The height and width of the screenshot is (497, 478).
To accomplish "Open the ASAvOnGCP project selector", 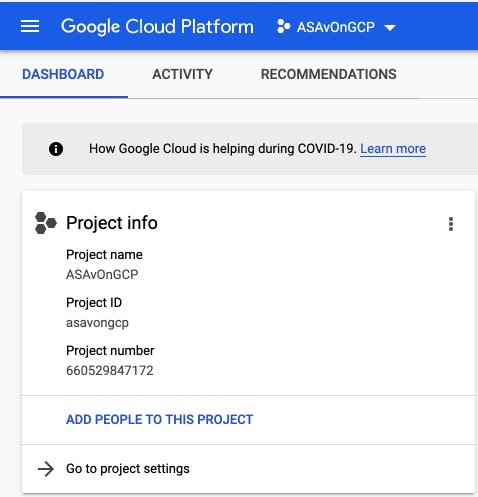I will [x=336, y=27].
